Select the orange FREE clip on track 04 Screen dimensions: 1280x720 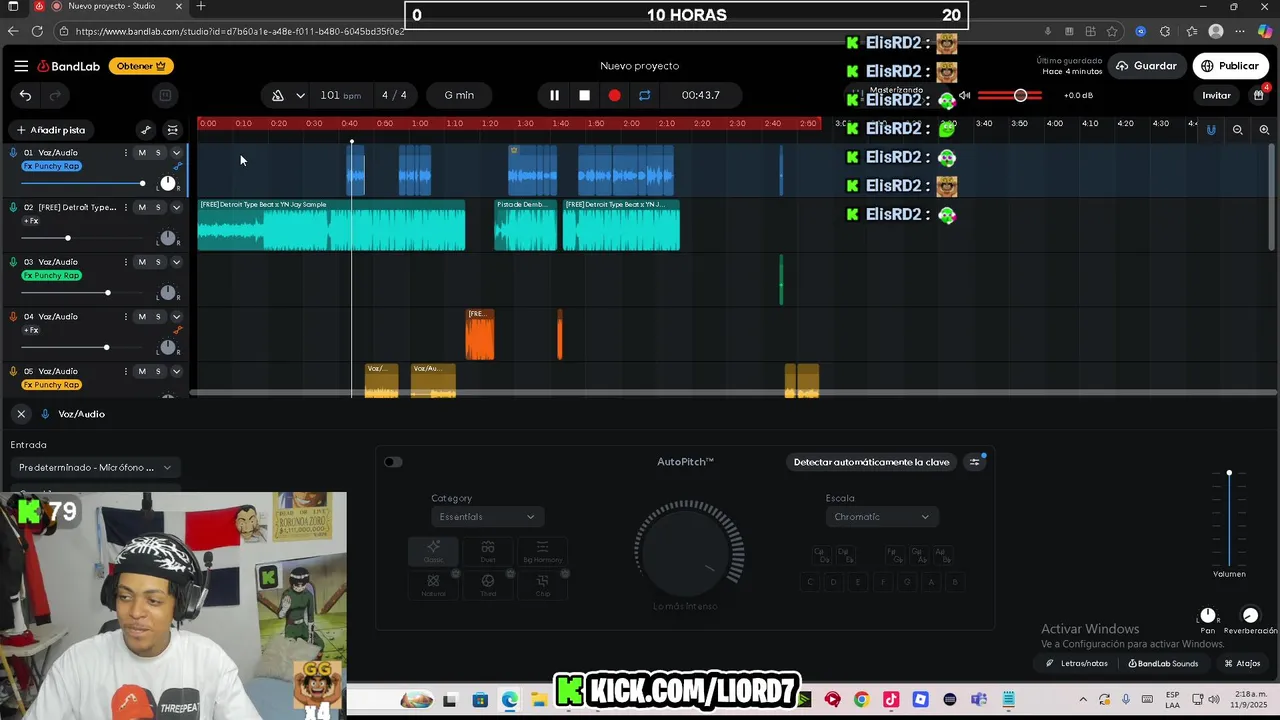480,334
